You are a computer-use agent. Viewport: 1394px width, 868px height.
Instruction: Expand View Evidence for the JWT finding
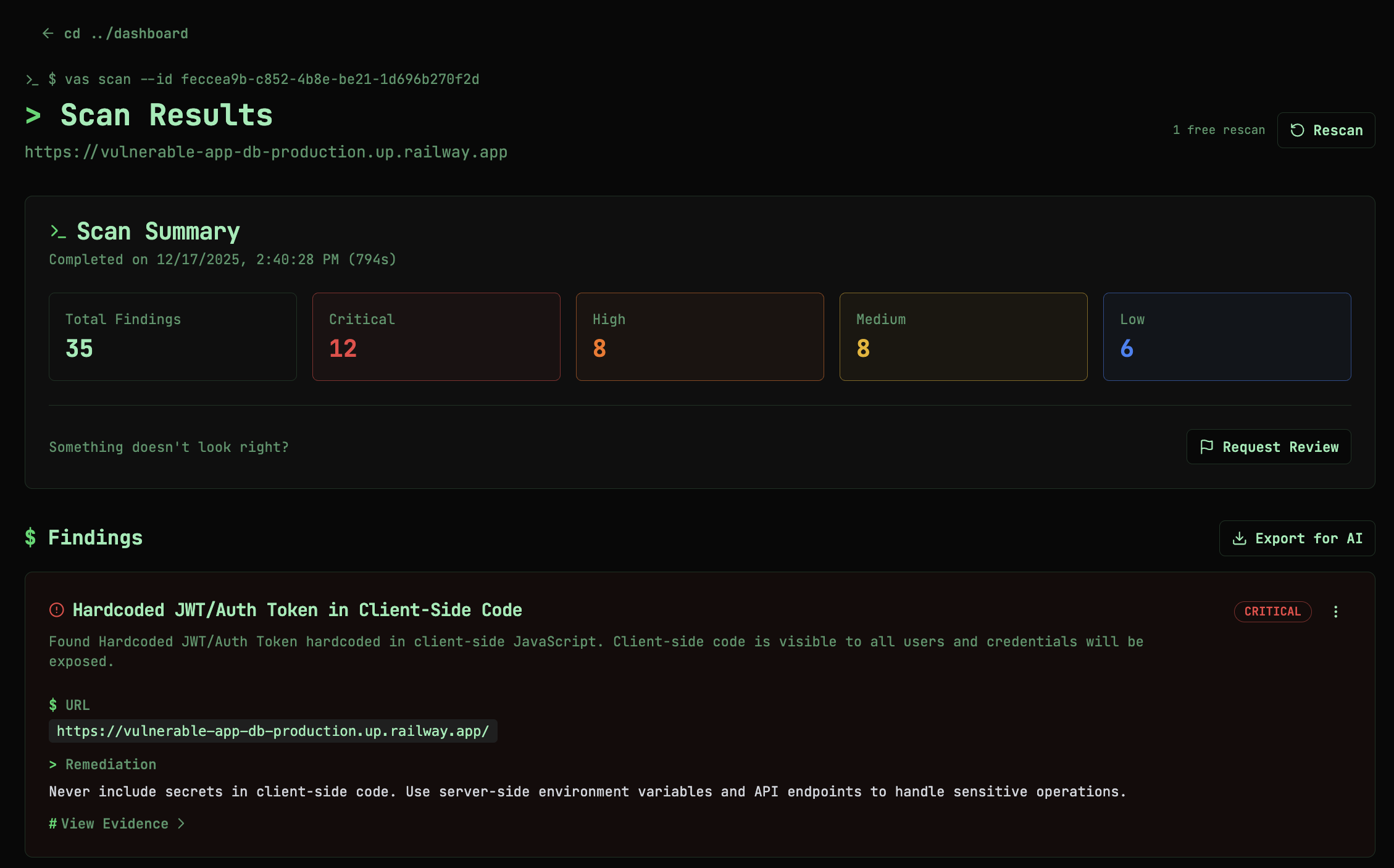coord(115,824)
